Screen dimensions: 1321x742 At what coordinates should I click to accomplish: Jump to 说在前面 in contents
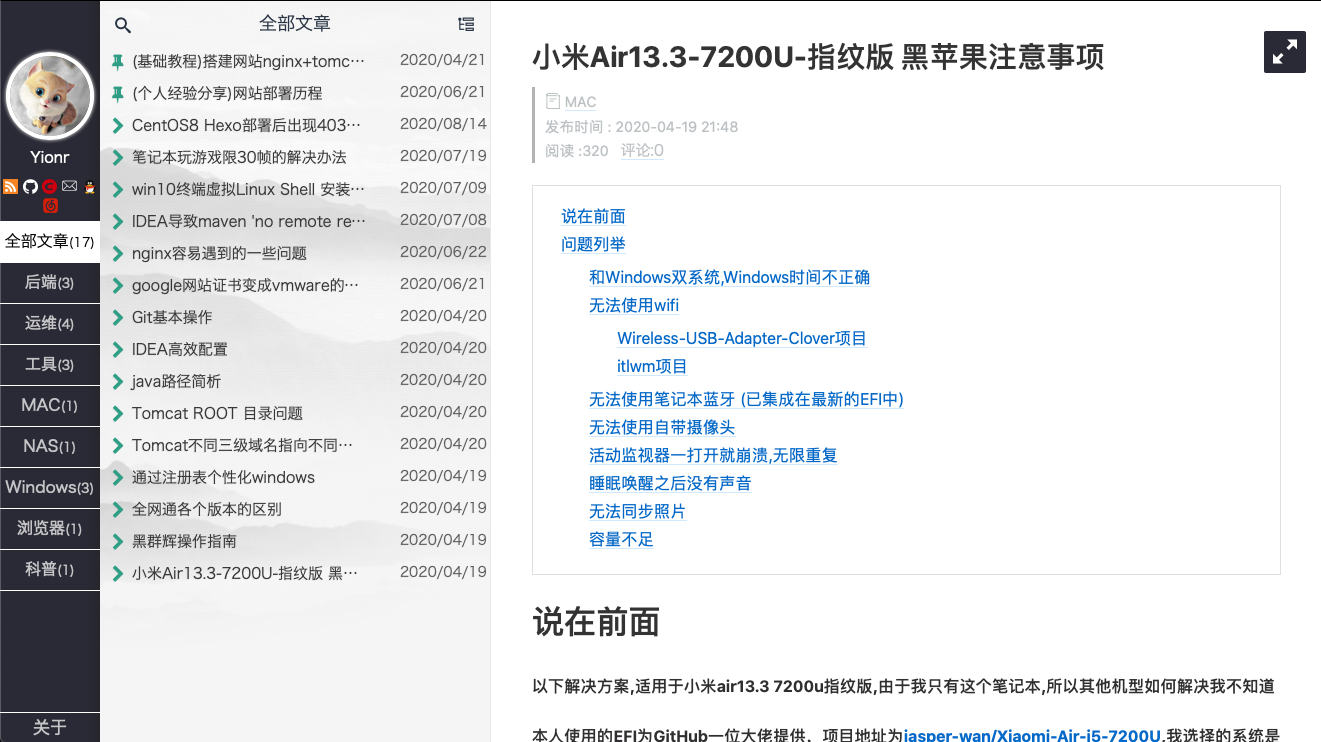593,216
